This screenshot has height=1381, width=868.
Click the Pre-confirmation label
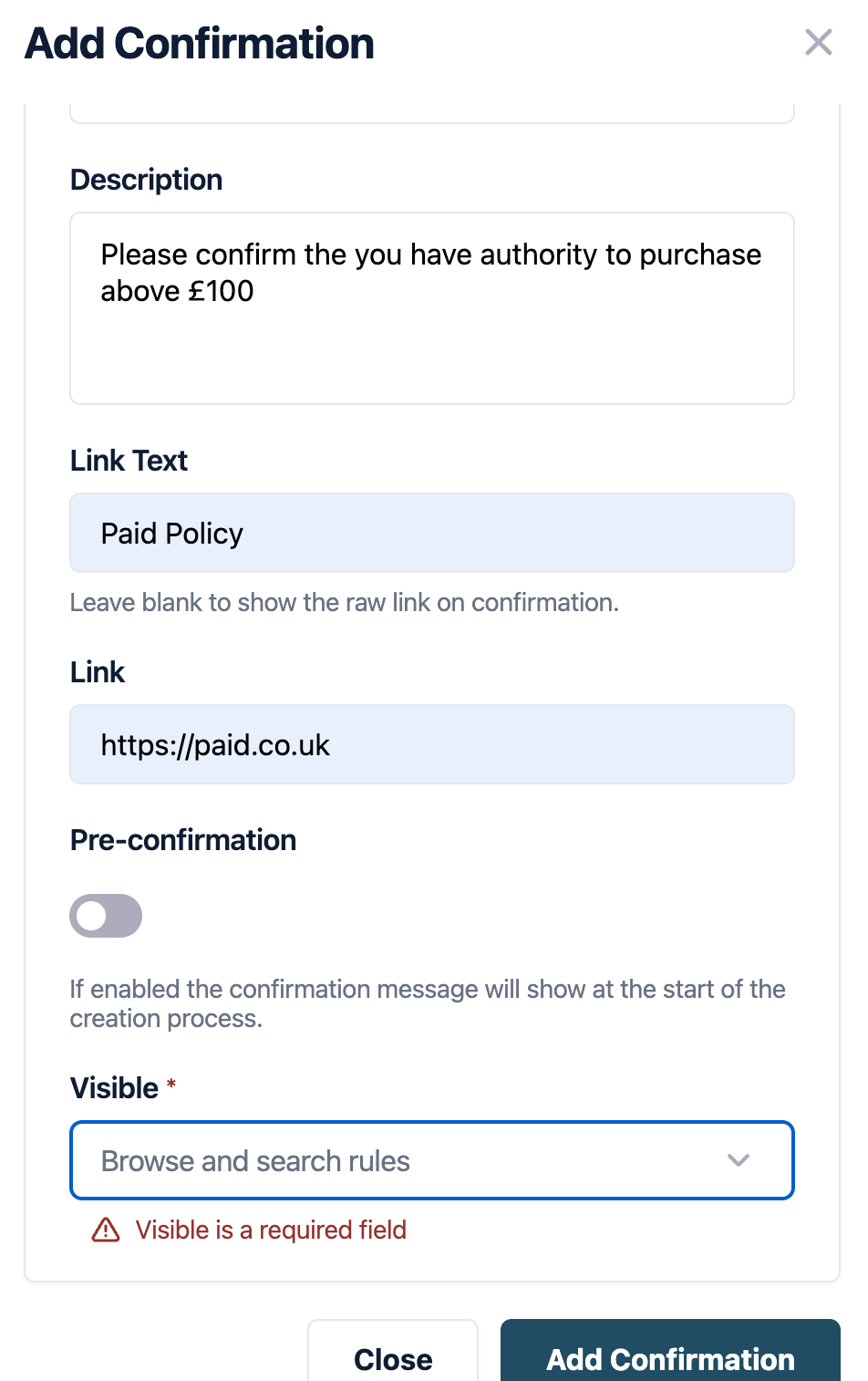(x=183, y=840)
